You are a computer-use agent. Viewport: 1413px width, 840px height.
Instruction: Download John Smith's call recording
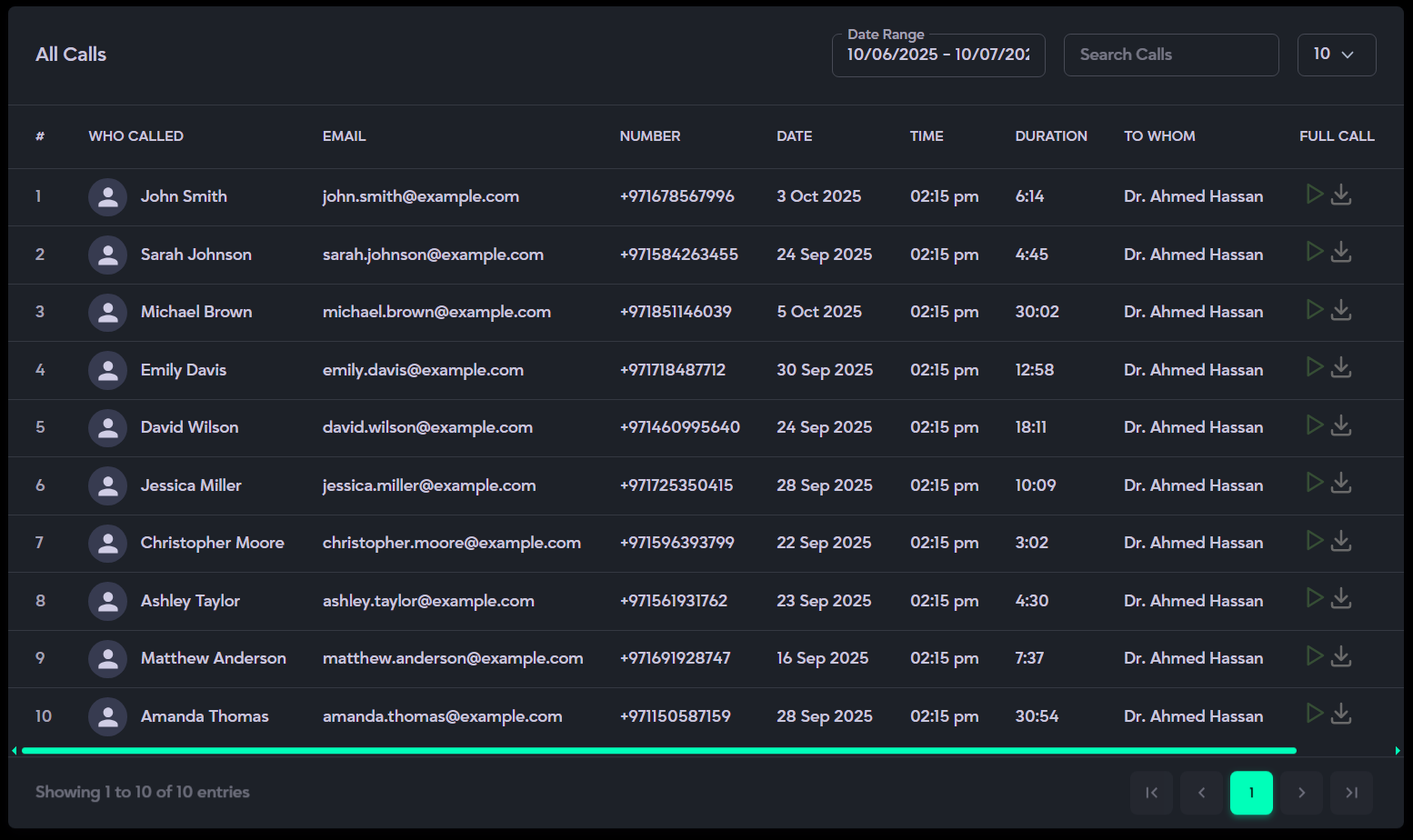pyautogui.click(x=1341, y=195)
